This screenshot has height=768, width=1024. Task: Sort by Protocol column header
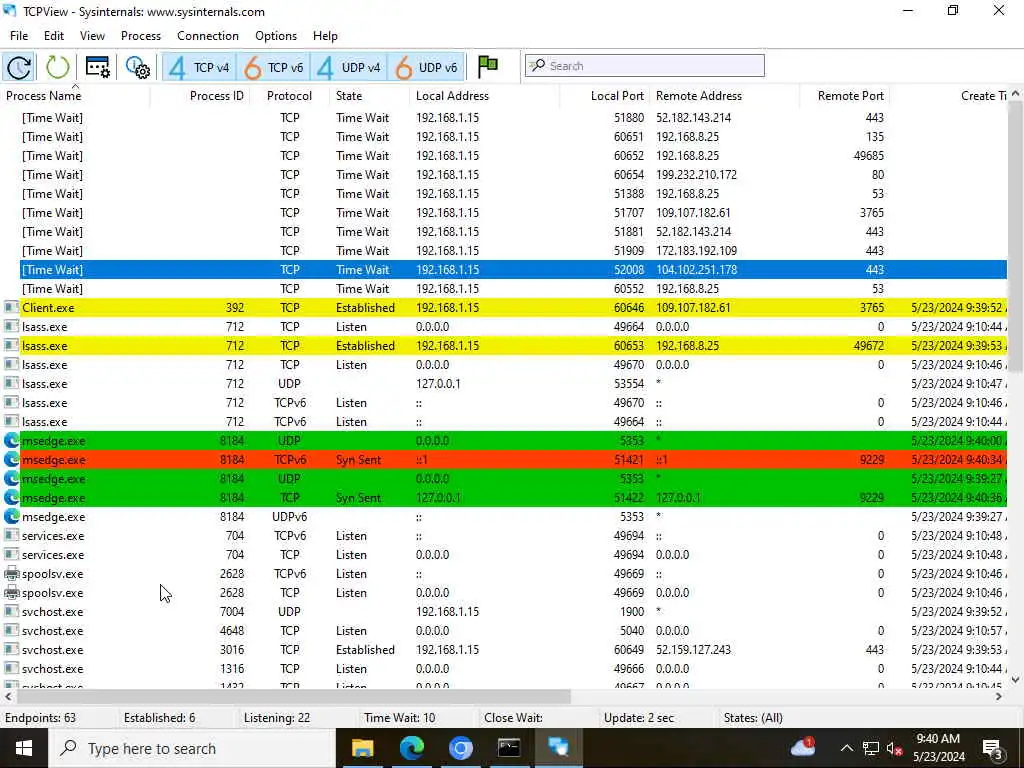[x=289, y=96]
